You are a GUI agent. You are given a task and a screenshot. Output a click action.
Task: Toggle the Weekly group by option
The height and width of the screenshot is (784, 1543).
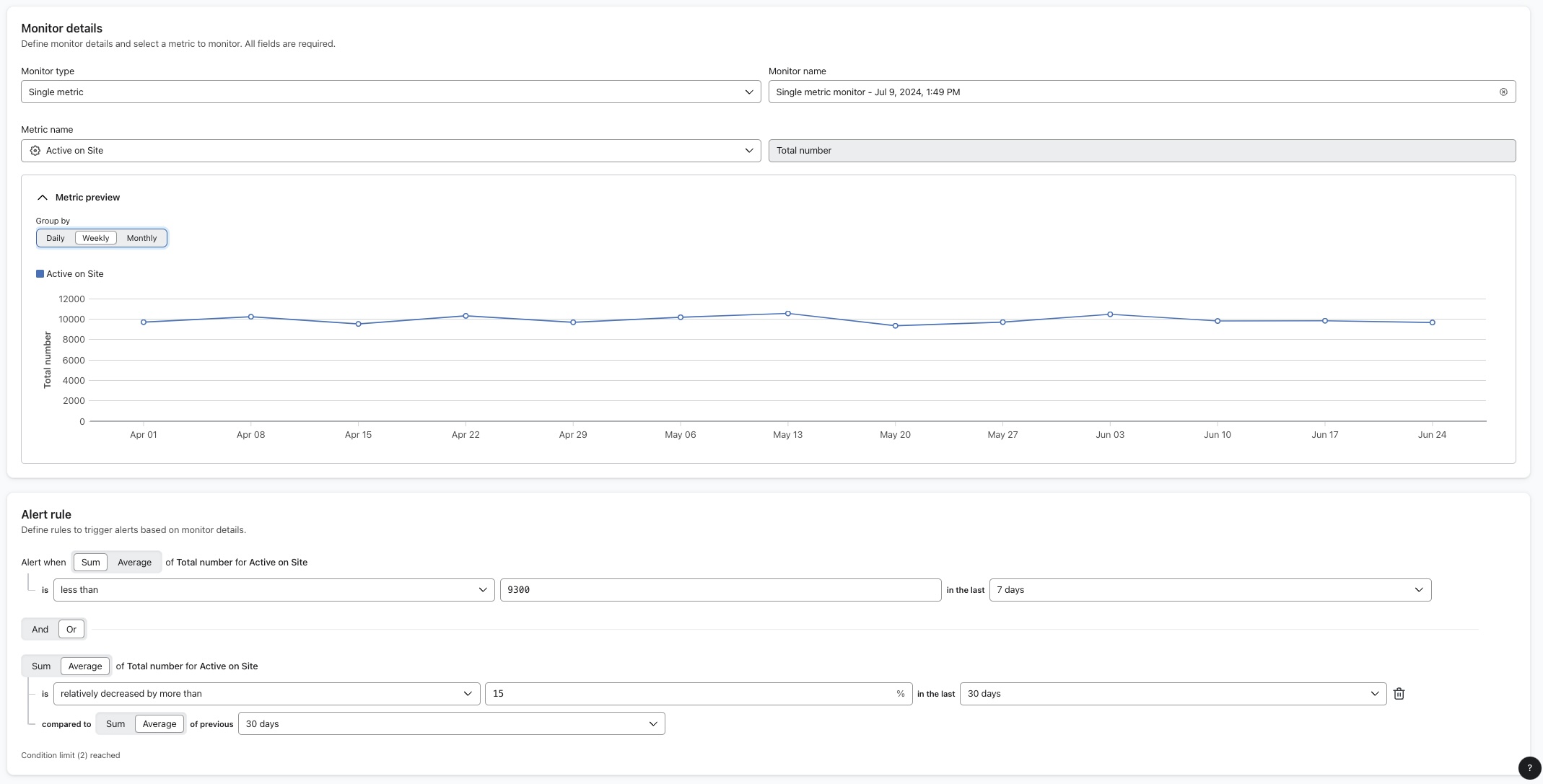[95, 238]
